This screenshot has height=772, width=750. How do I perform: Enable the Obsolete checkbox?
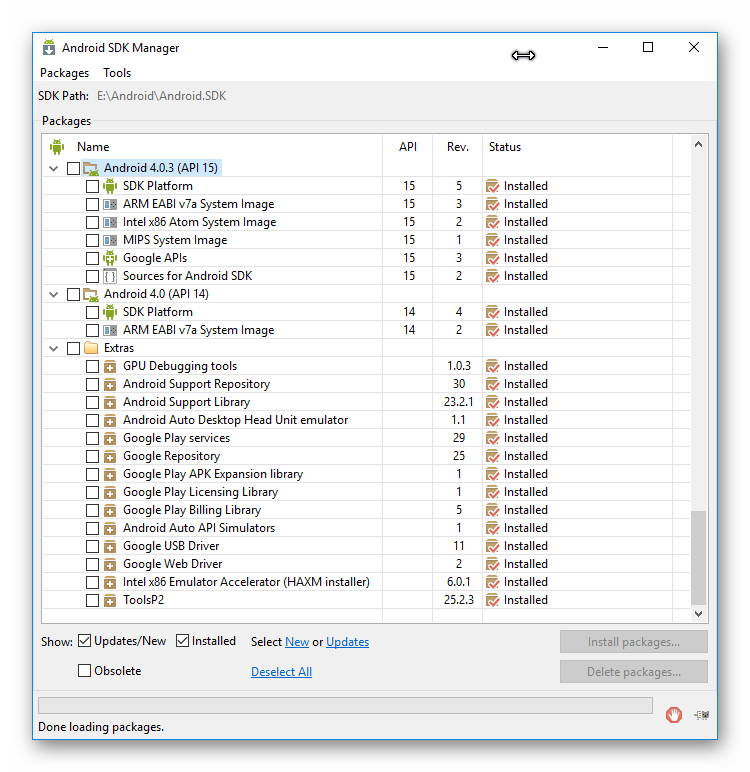(85, 671)
